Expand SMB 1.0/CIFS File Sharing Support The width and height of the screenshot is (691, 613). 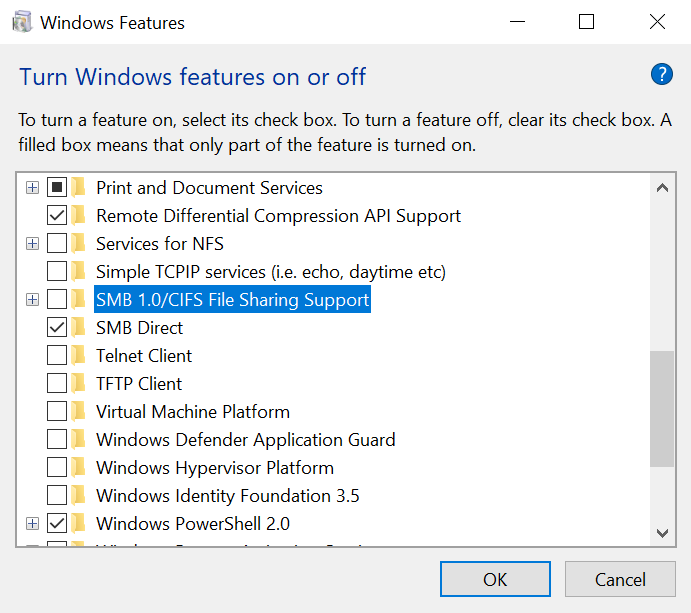click(32, 299)
